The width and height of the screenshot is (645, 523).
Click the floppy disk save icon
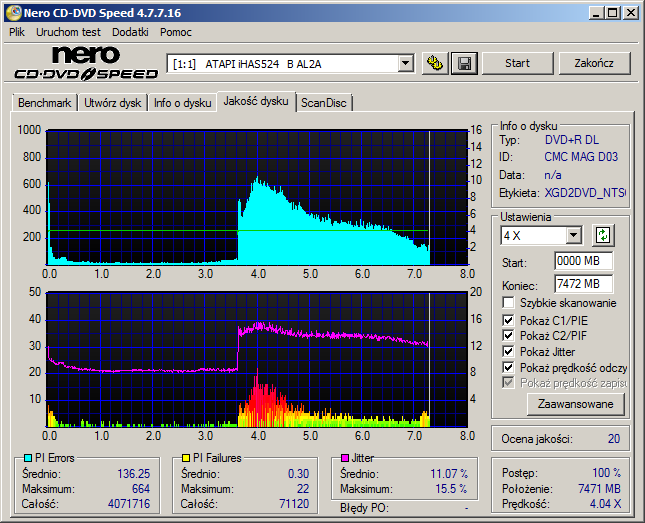pyautogui.click(x=464, y=63)
